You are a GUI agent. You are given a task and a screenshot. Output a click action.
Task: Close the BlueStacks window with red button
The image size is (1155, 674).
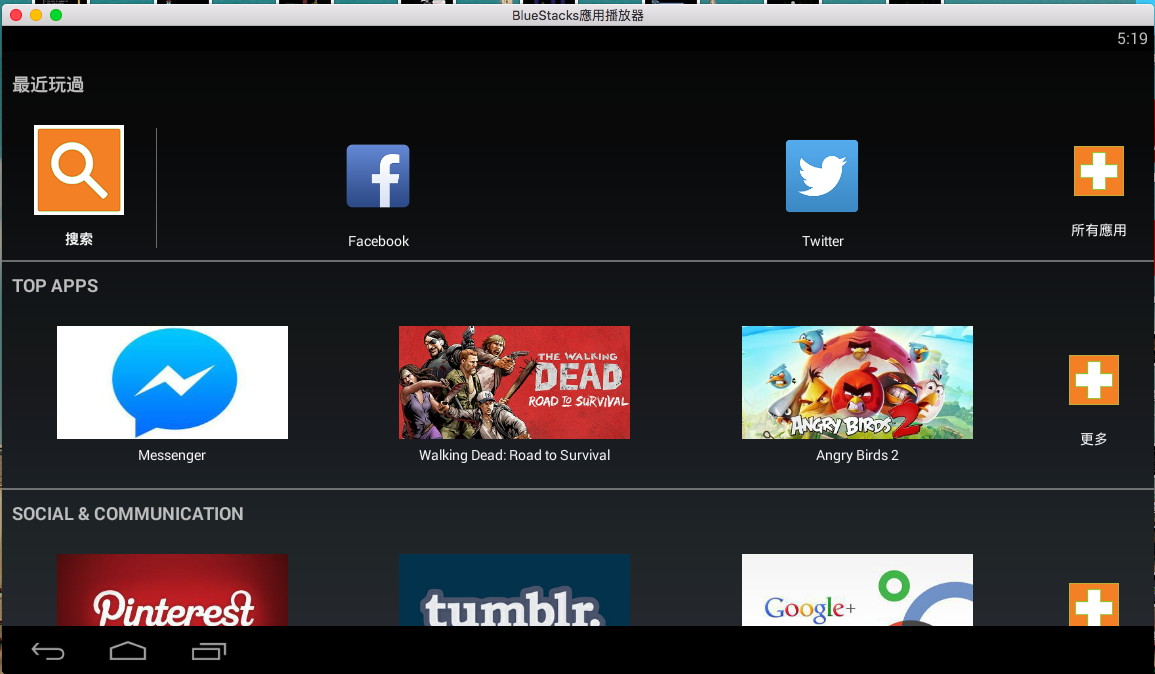[15, 15]
